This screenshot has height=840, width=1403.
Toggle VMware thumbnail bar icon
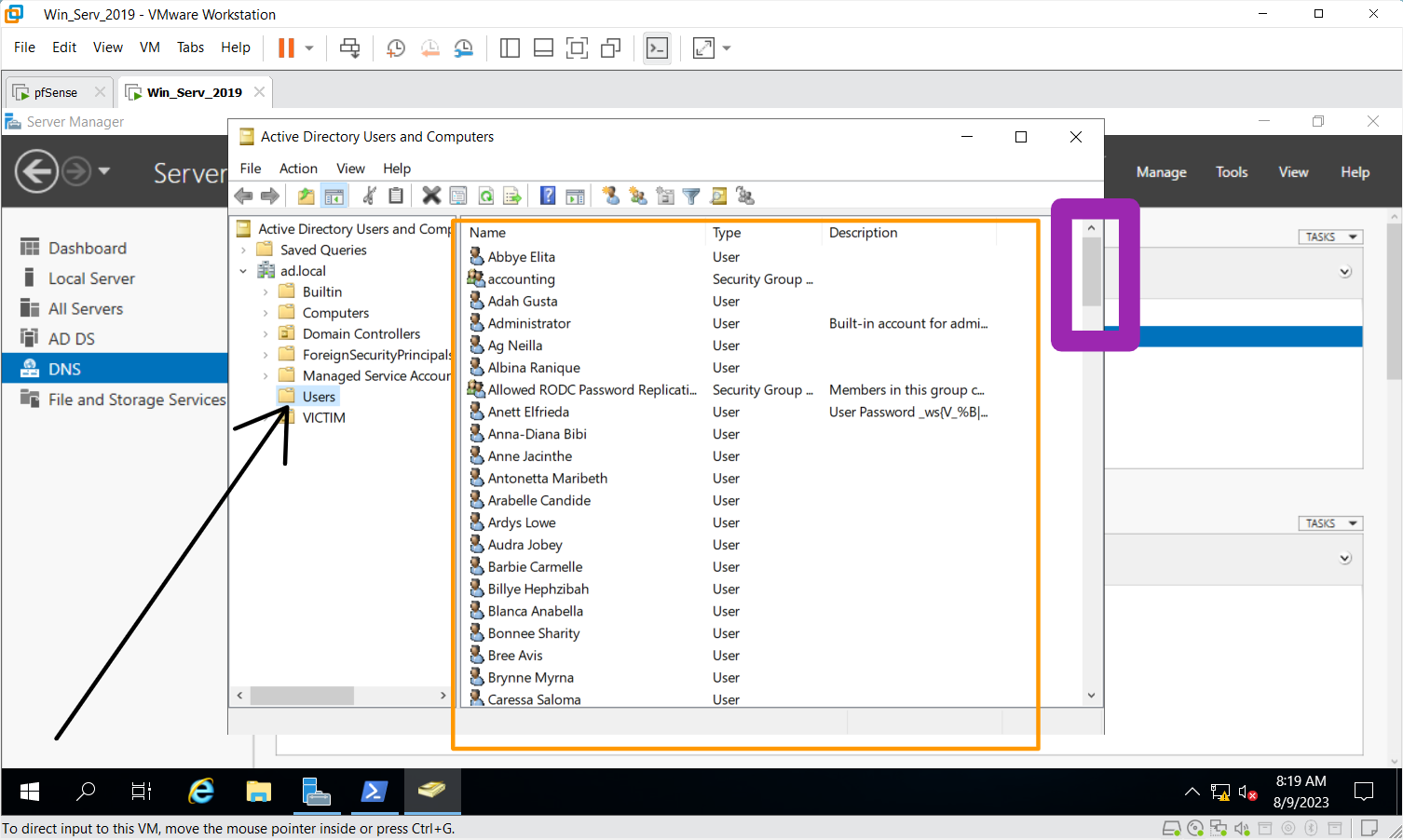pyautogui.click(x=543, y=47)
